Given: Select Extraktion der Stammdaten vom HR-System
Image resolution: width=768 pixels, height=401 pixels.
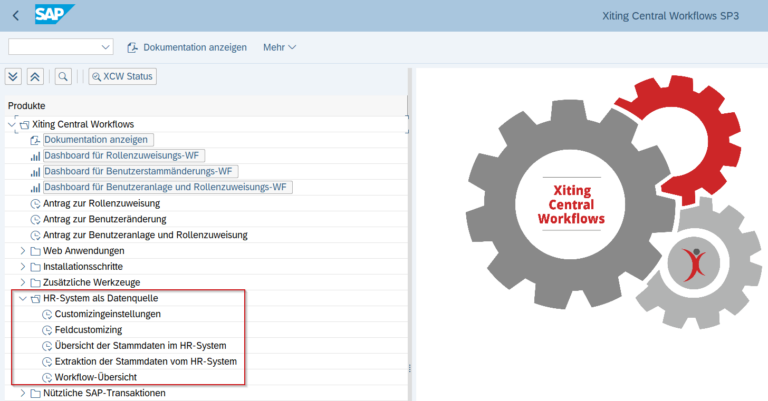Looking at the screenshot, I should (145, 361).
